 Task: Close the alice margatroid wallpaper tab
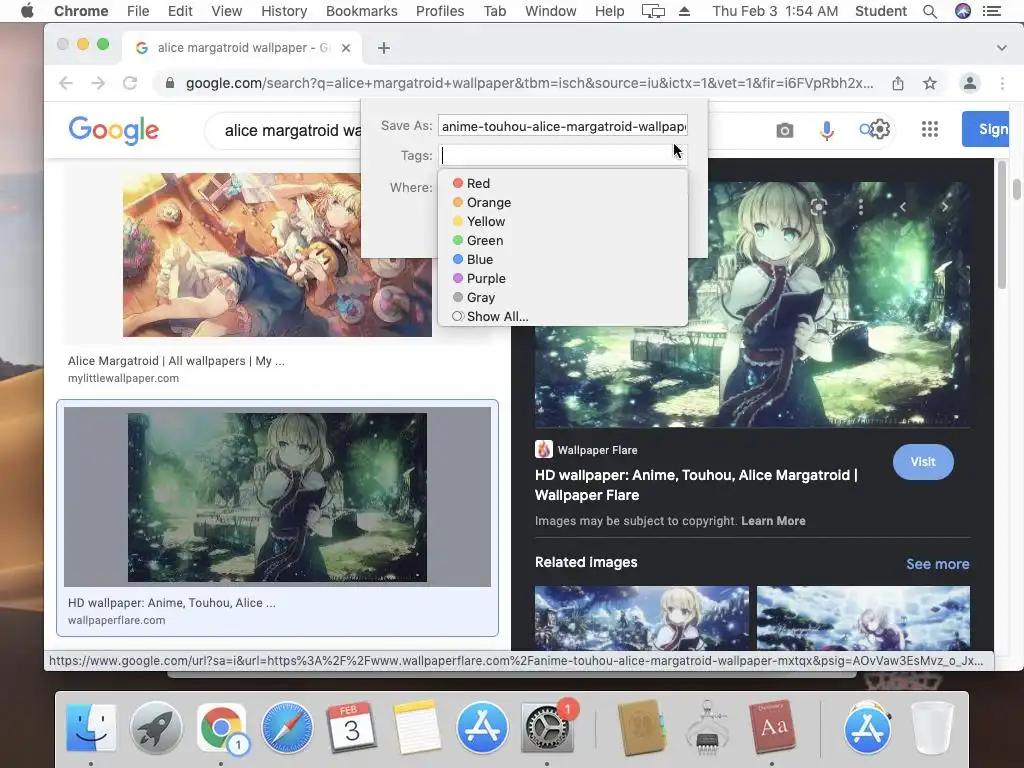(x=346, y=48)
